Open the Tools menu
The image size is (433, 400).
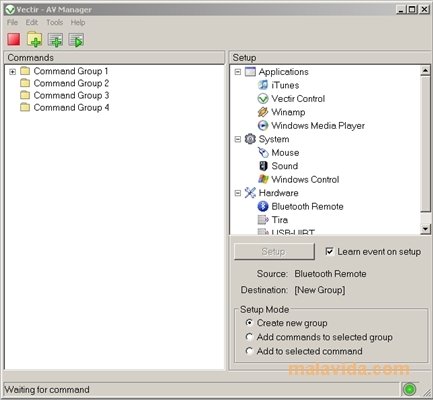pos(54,22)
